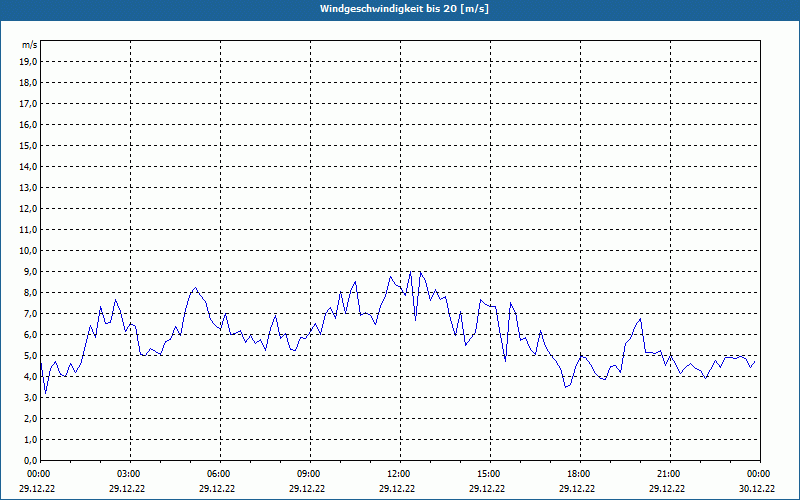800x500 pixels.
Task: Click the "12:00" time label
Action: point(398,474)
